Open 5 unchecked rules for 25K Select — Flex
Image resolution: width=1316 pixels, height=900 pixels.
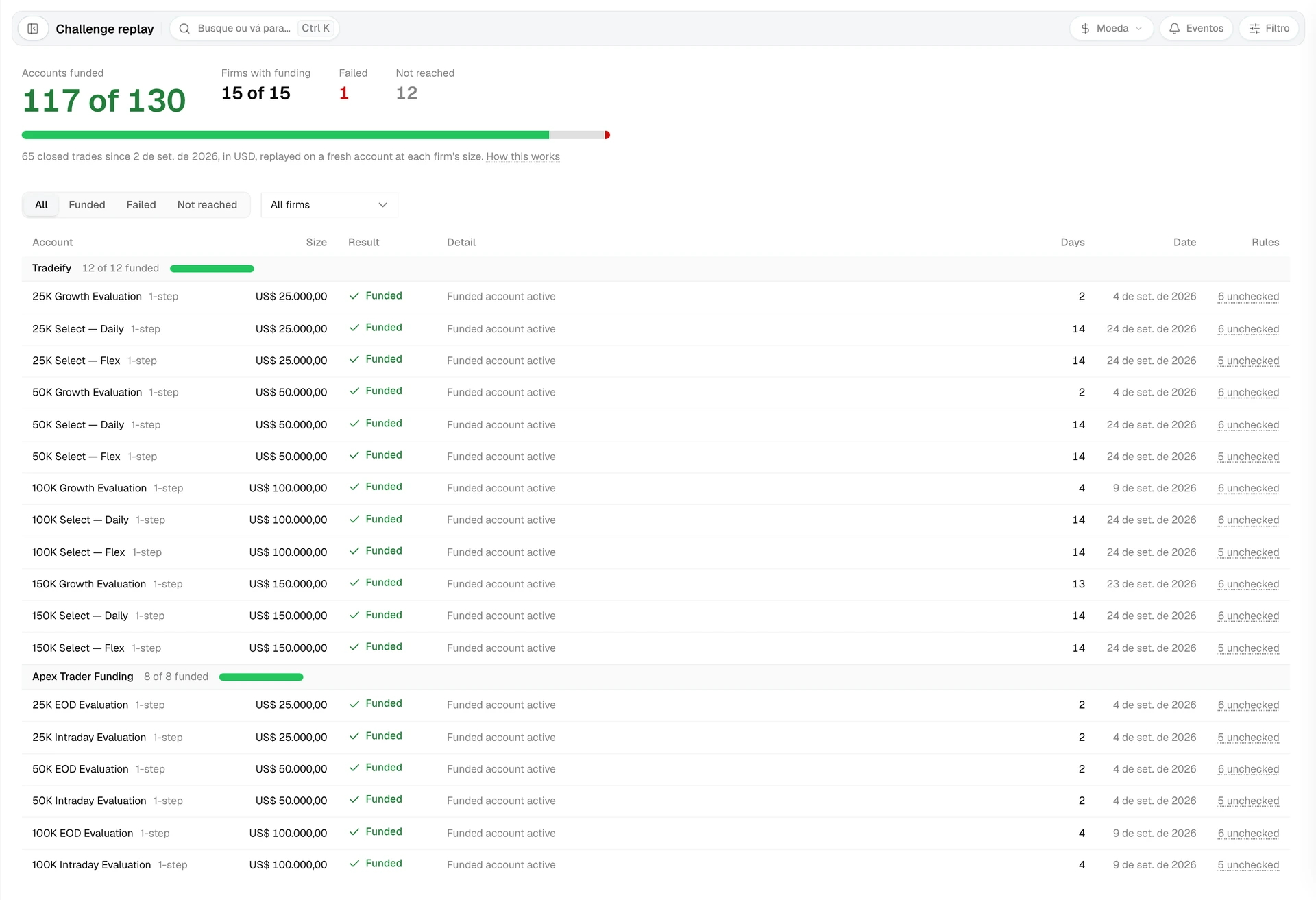point(1248,361)
